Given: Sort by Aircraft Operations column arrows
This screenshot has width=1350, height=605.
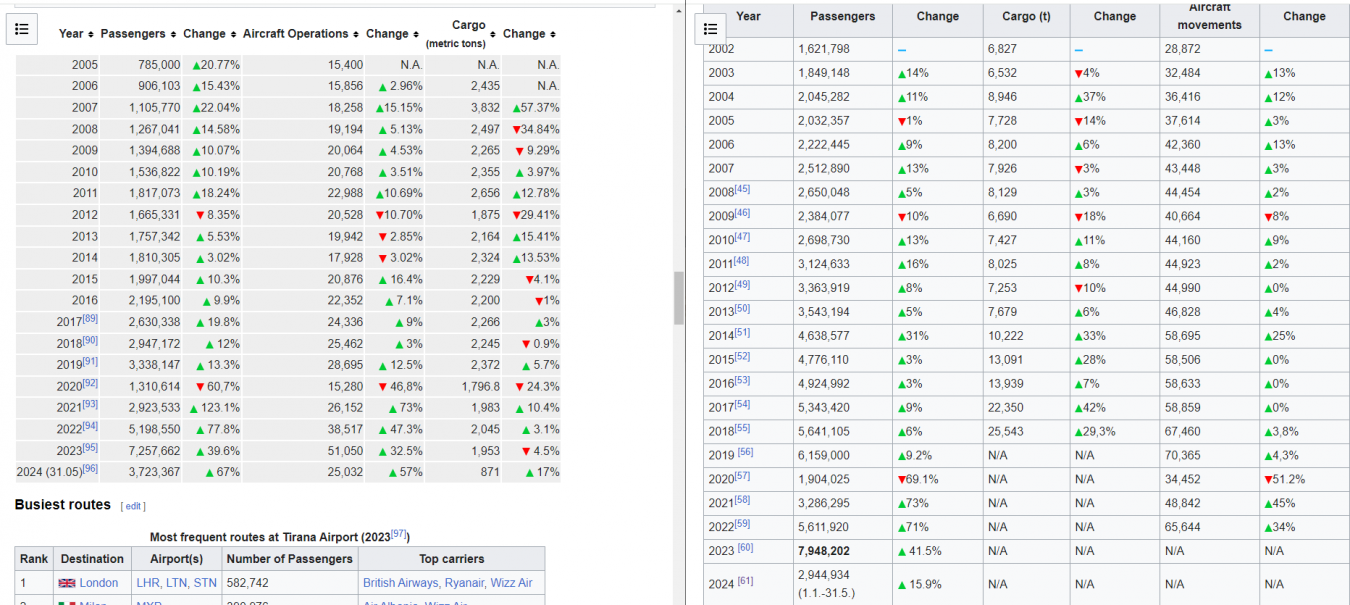Looking at the screenshot, I should pyautogui.click(x=356, y=35).
